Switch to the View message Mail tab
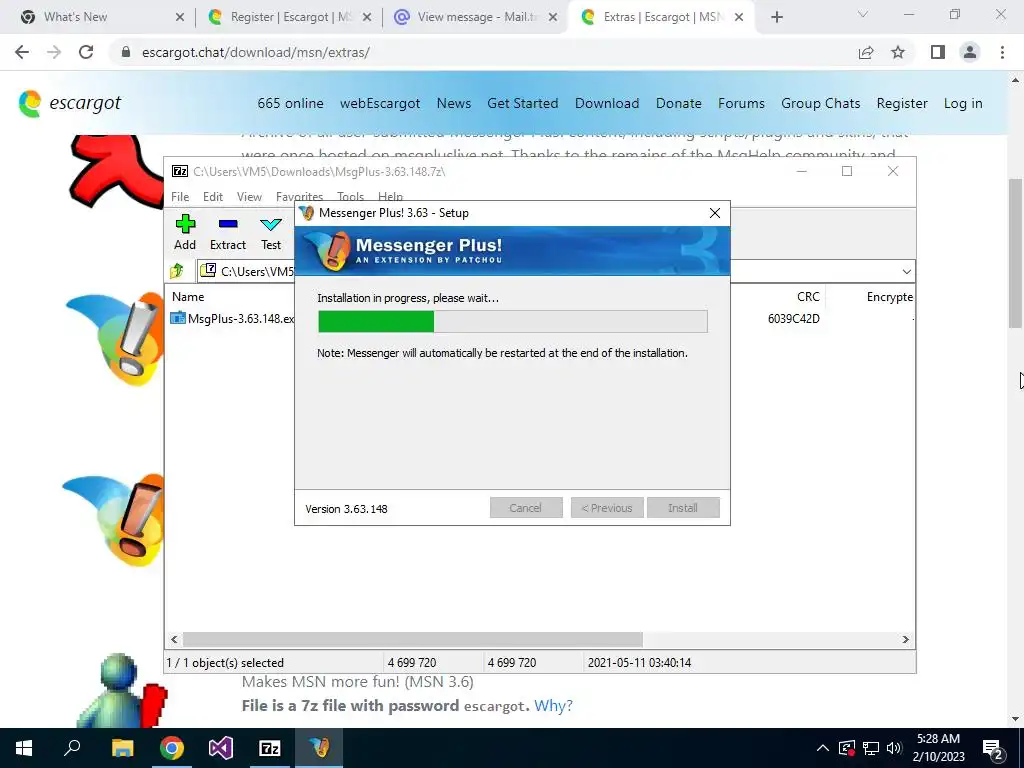 [x=475, y=17]
